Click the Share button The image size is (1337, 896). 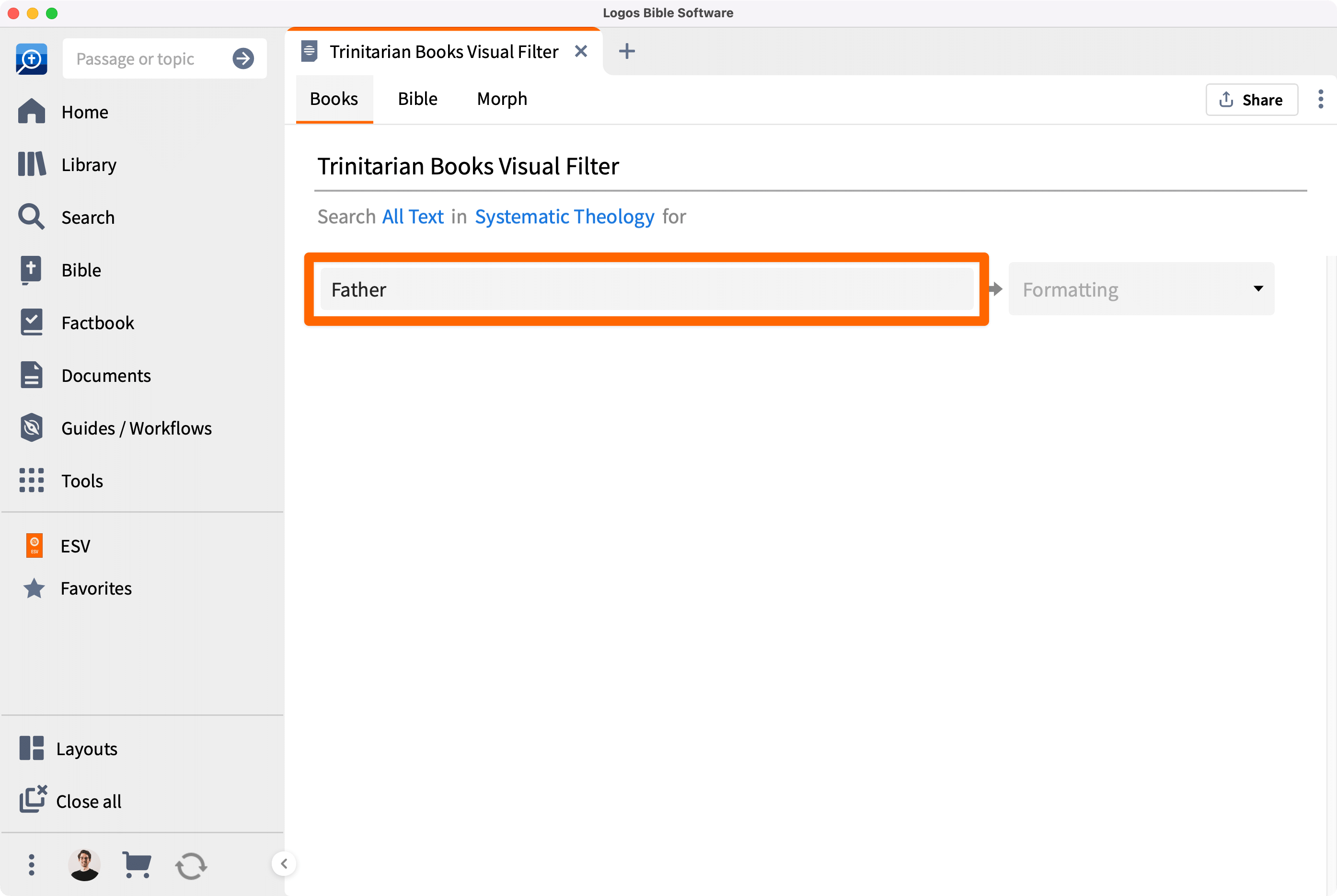pos(1252,100)
